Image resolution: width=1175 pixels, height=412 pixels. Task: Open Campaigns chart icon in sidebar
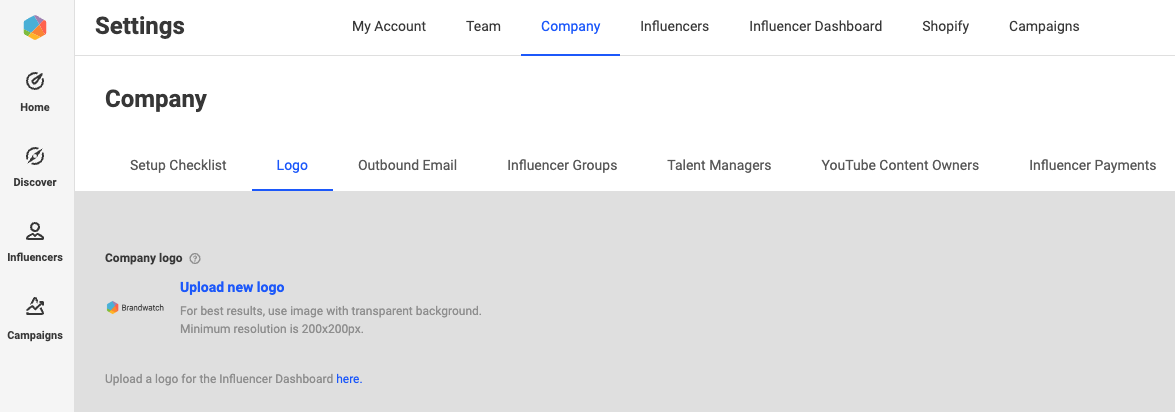tap(35, 307)
